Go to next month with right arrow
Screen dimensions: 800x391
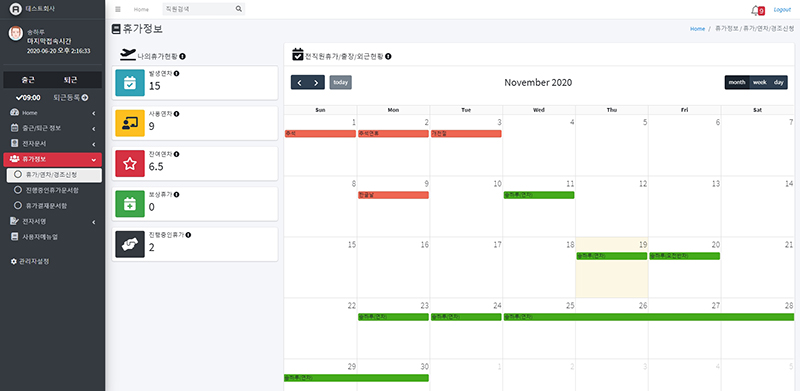pyautogui.click(x=316, y=83)
